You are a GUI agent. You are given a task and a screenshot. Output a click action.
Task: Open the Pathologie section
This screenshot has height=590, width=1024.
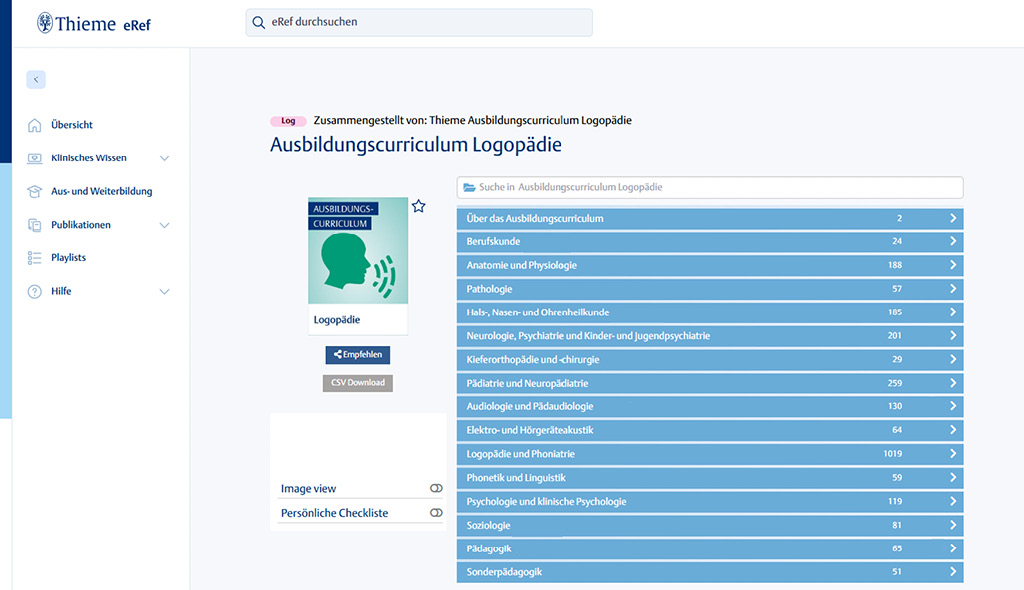(710, 288)
